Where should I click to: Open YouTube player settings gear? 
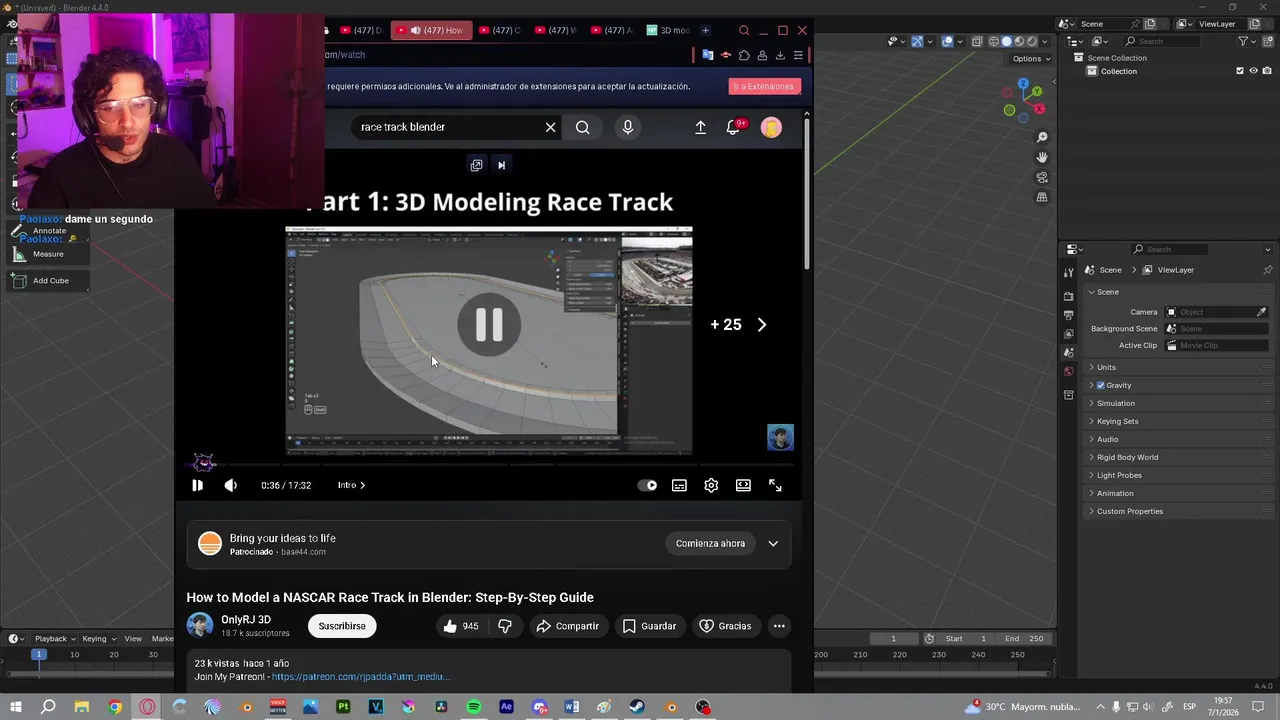[711, 485]
